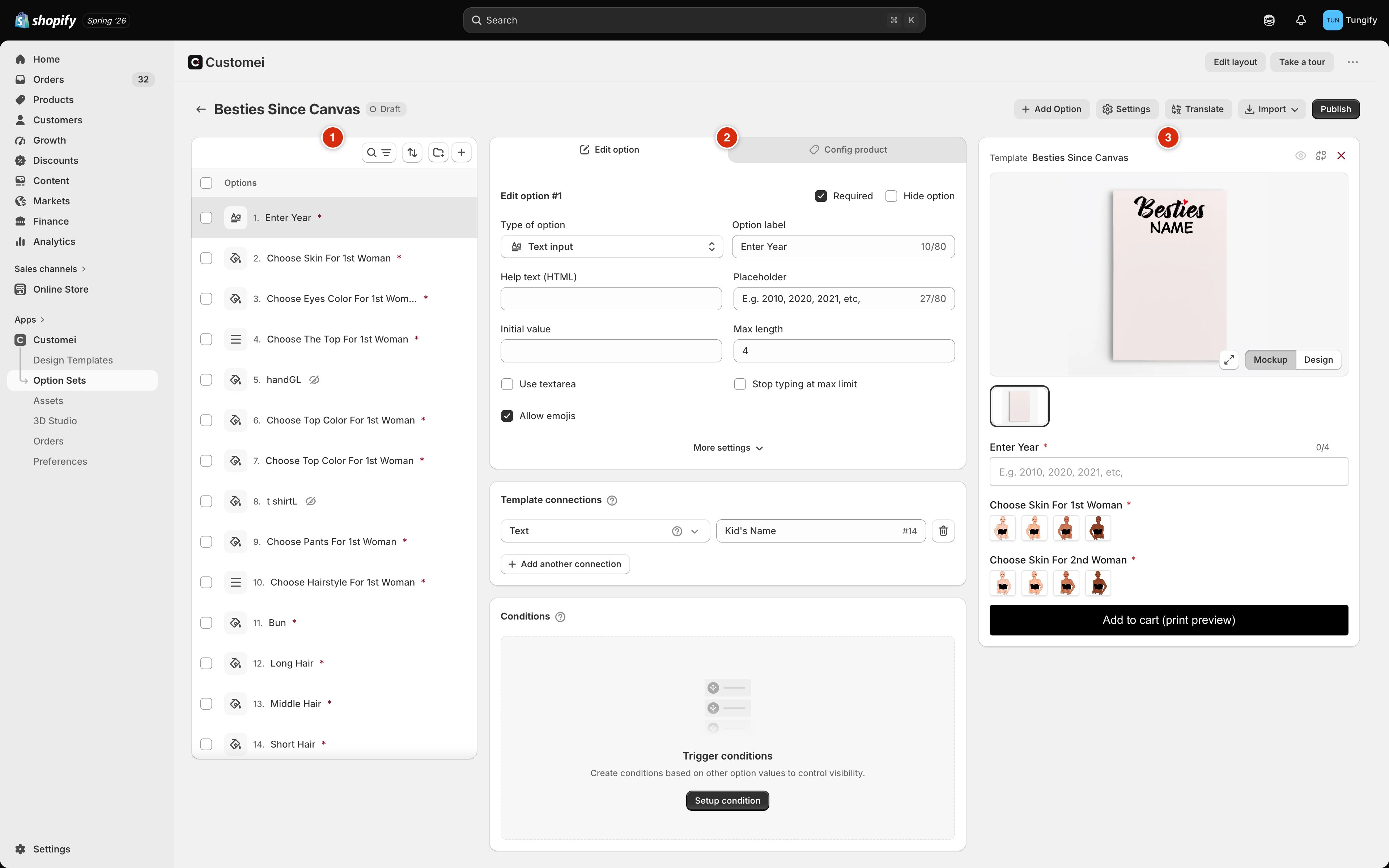Pick the darkest skin swatch for 1st Woman
The height and width of the screenshot is (868, 1389).
pos(1097,528)
